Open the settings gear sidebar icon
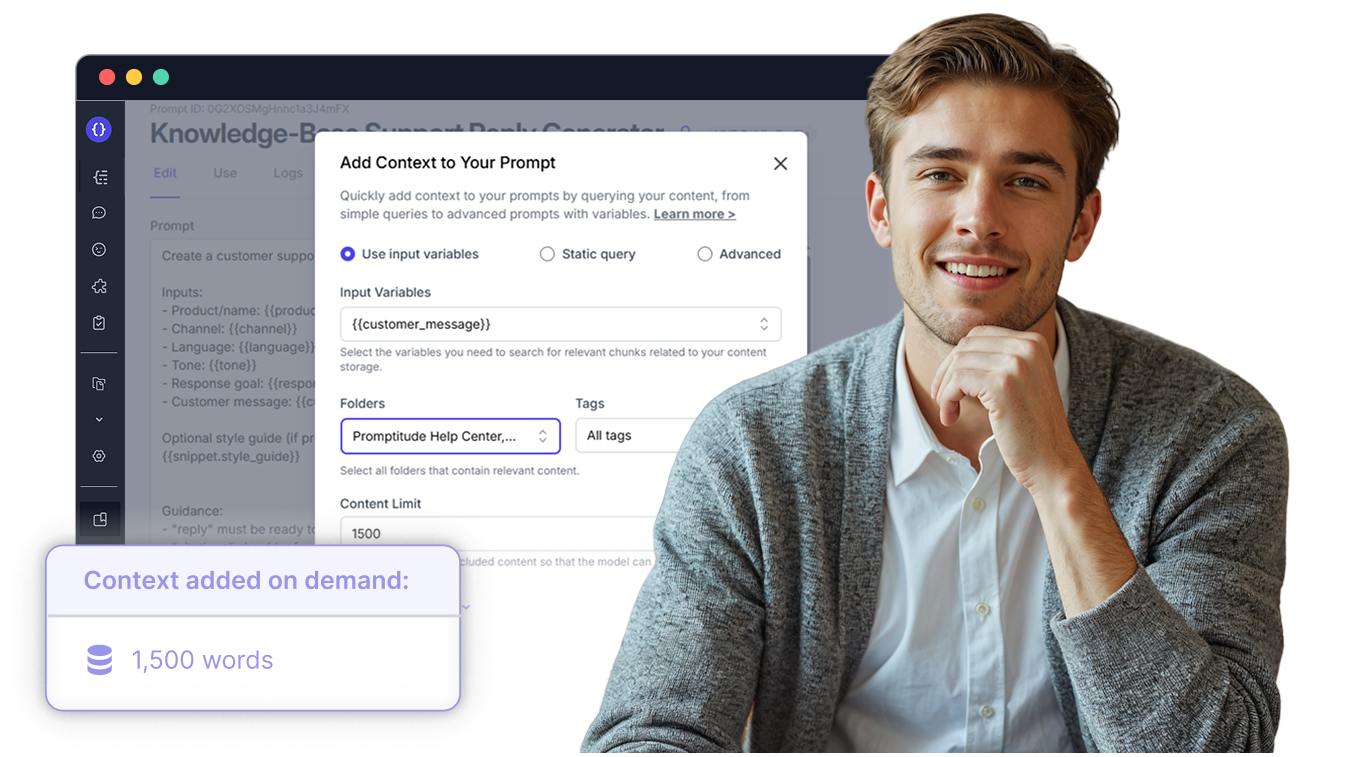Image resolution: width=1353 pixels, height=757 pixels. (99, 456)
